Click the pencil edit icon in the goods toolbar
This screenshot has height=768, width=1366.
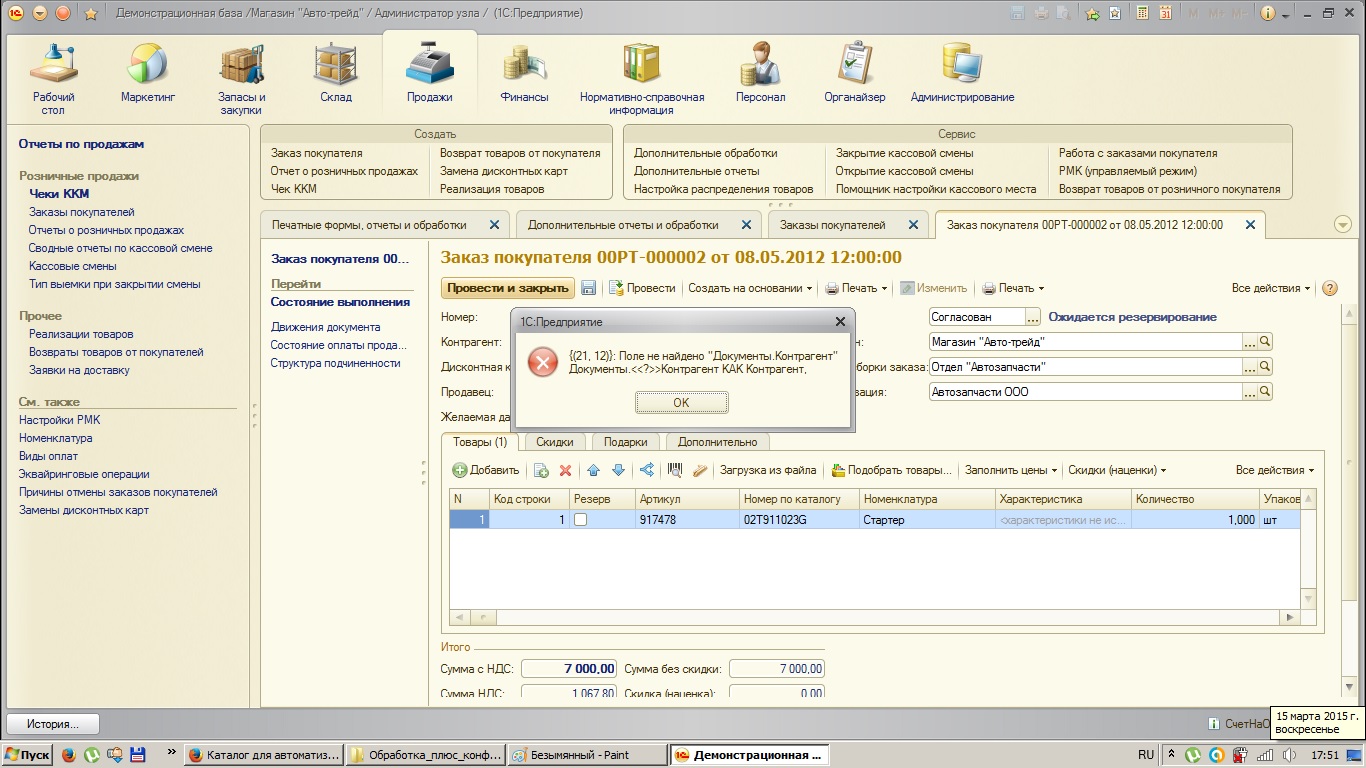coord(700,470)
